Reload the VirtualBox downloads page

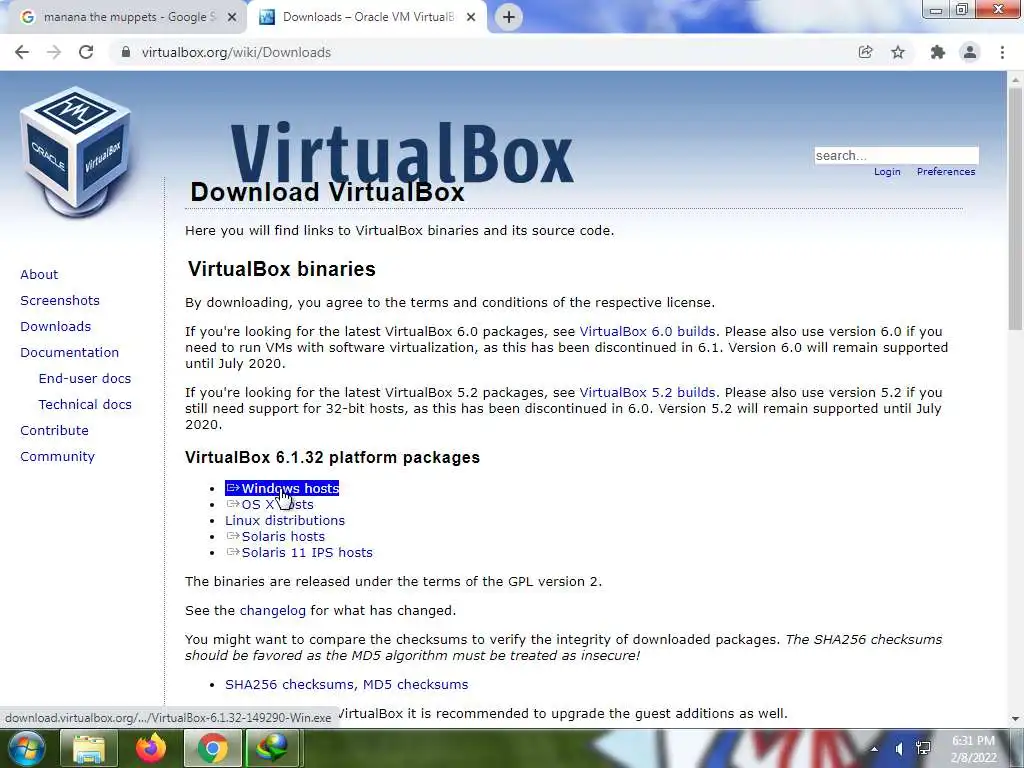click(86, 52)
